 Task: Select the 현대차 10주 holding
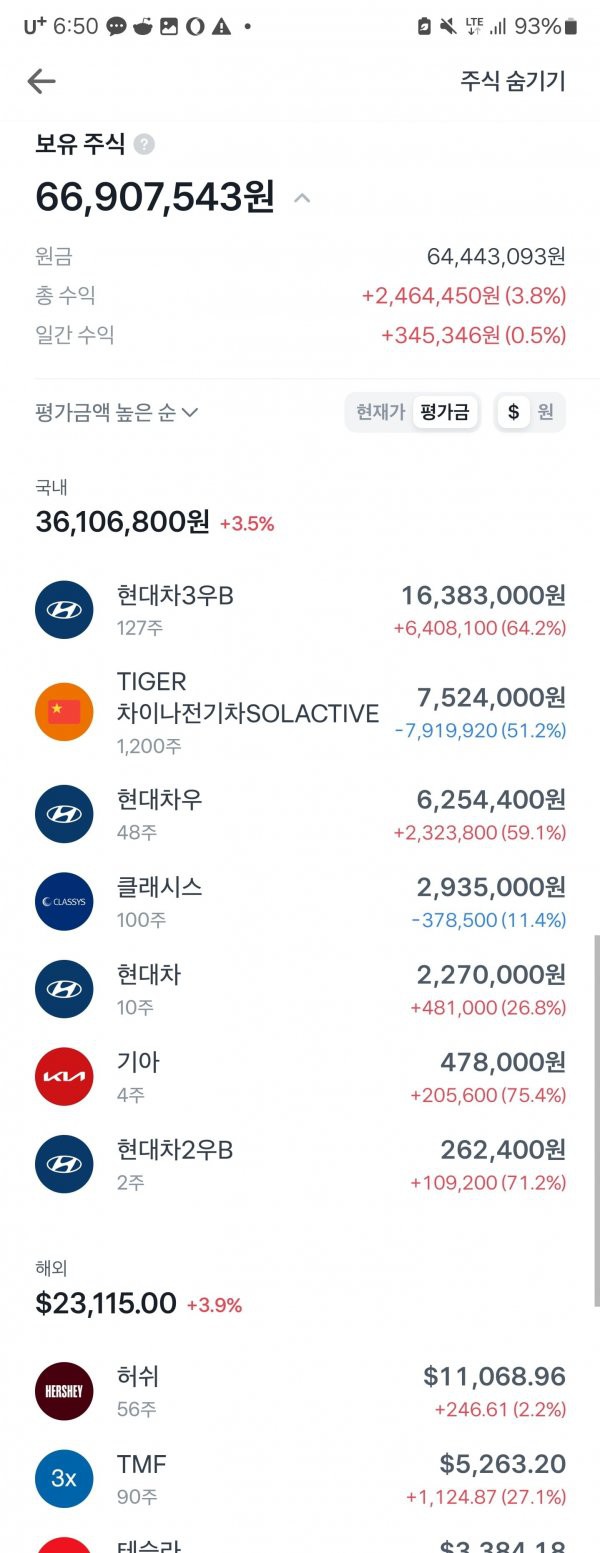[300, 990]
